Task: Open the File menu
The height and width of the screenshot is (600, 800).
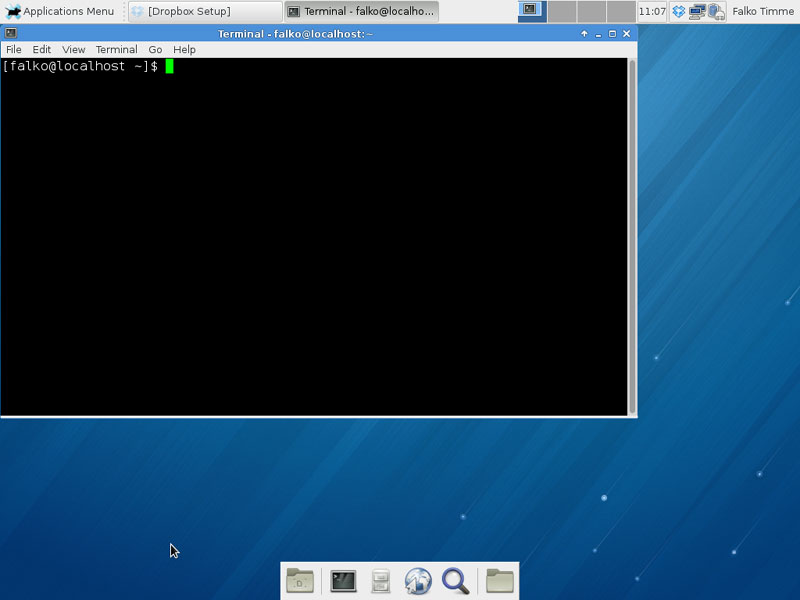Action: point(14,49)
